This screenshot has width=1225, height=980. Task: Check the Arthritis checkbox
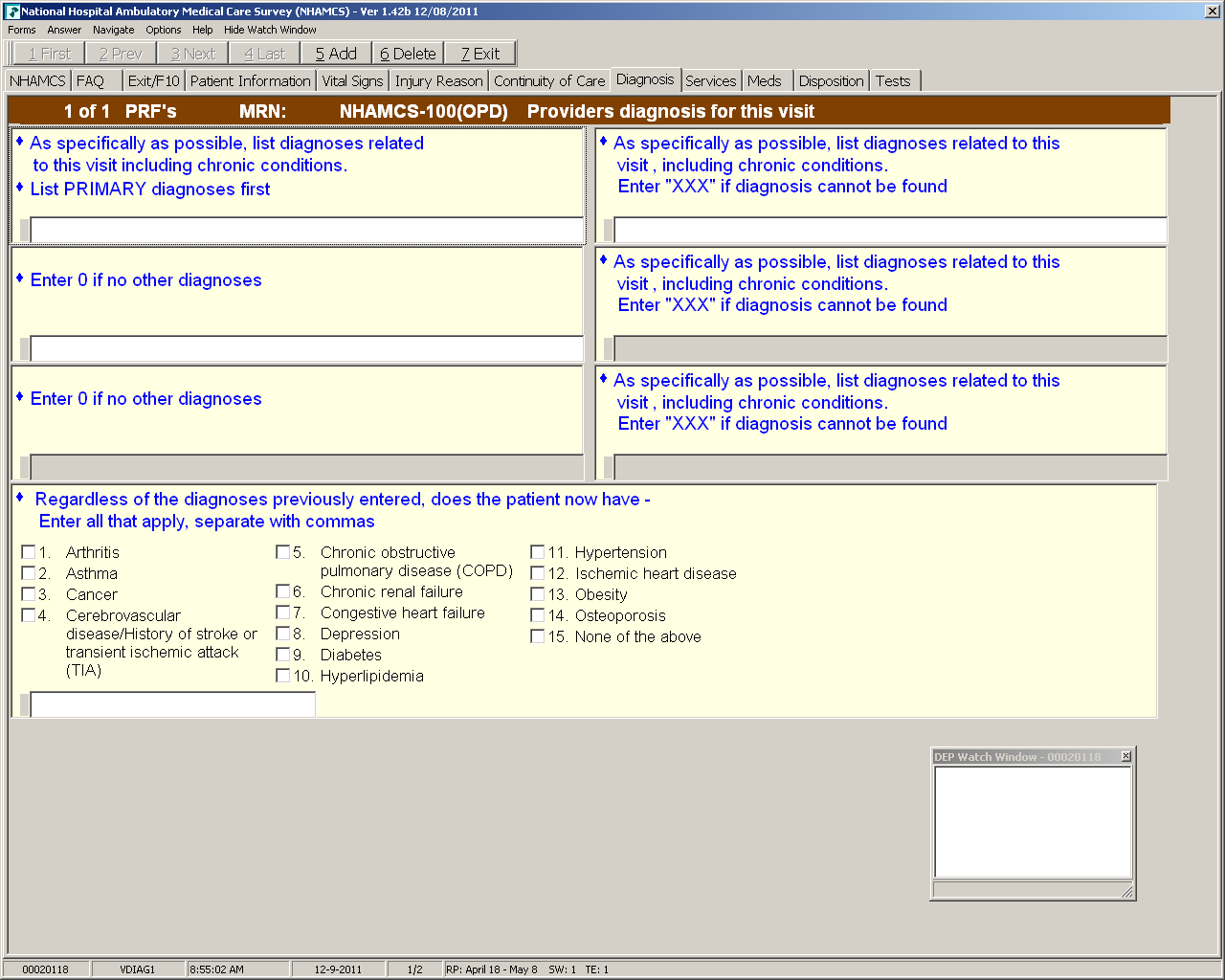point(29,552)
